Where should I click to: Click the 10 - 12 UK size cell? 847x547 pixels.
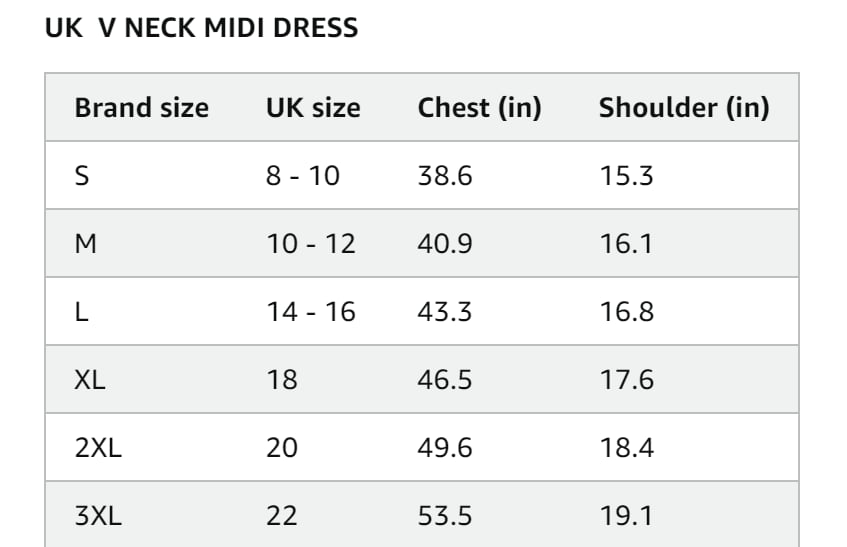coord(311,244)
